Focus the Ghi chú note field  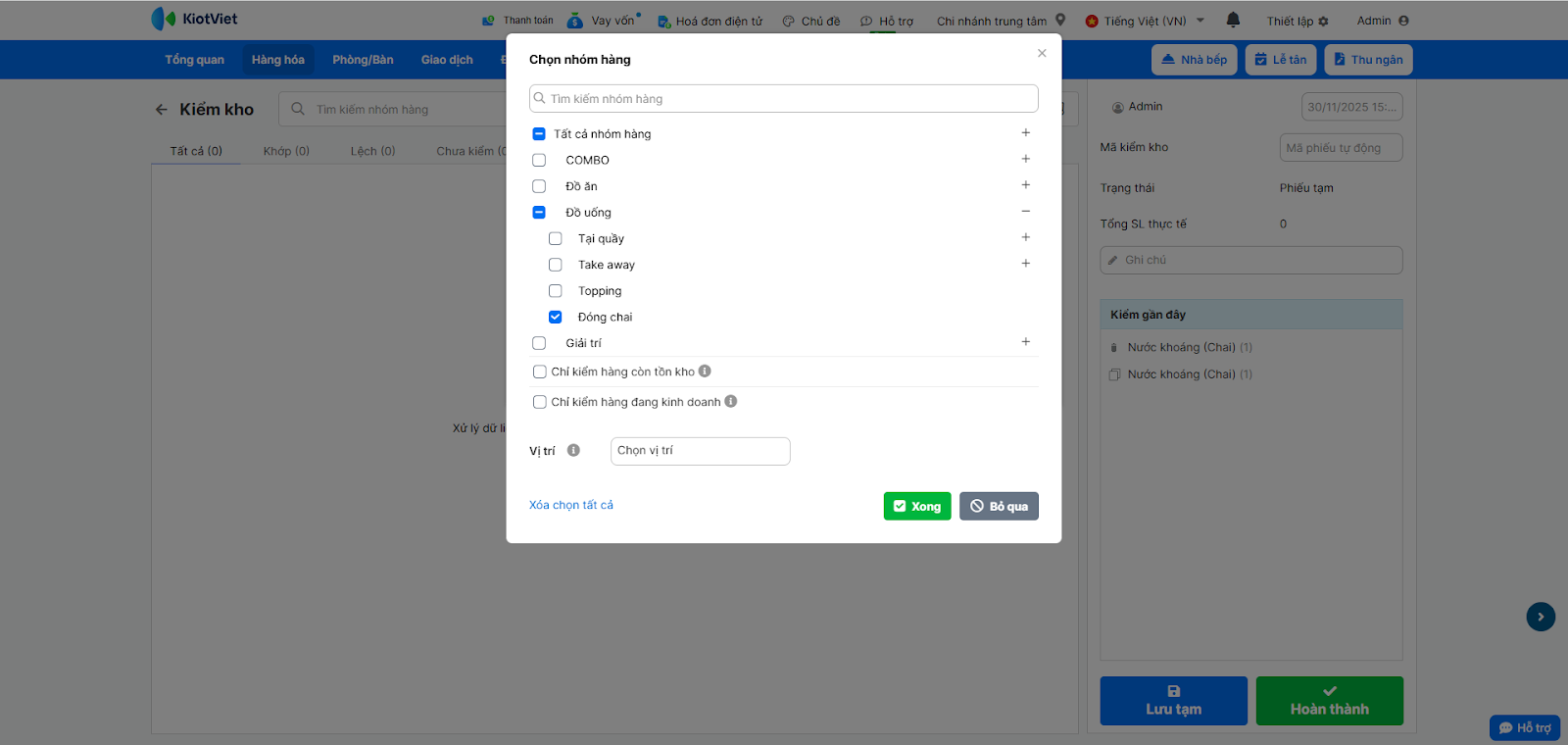click(1251, 260)
